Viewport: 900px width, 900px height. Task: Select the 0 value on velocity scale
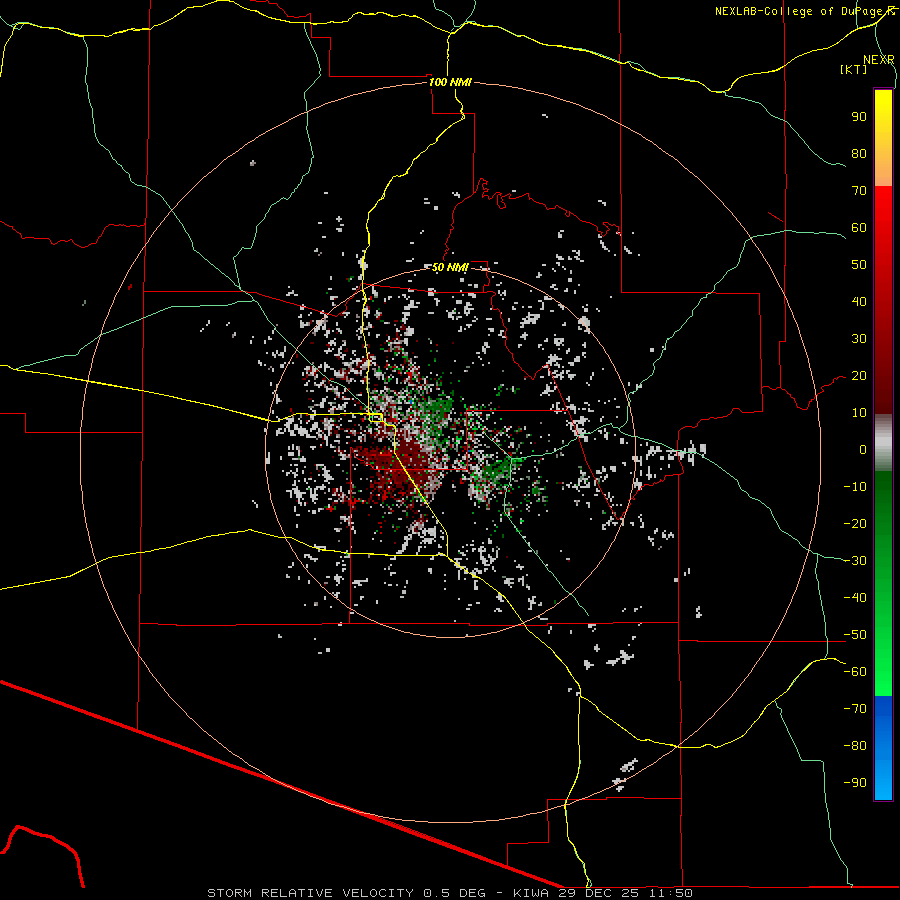click(x=863, y=450)
